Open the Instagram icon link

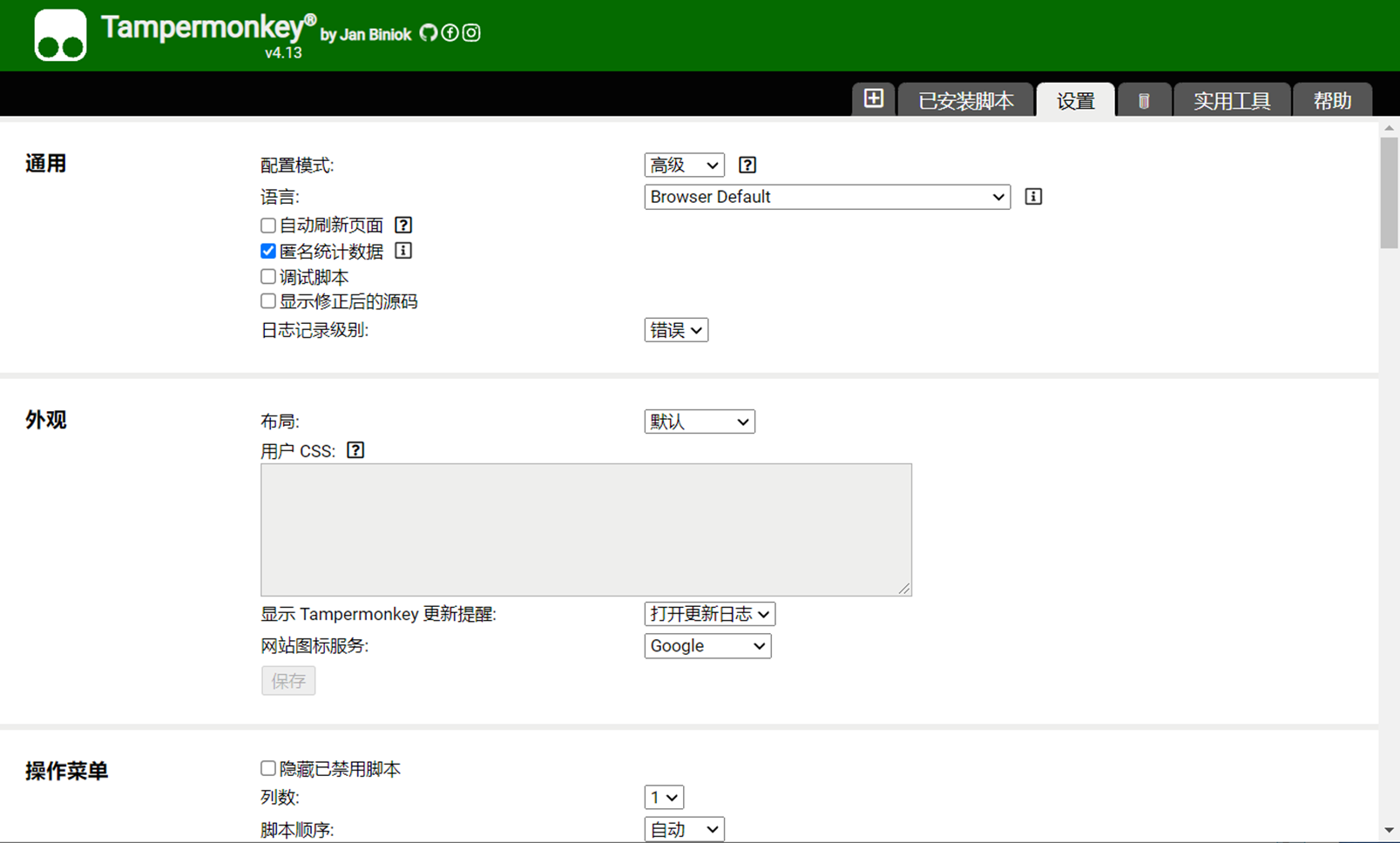tap(471, 33)
